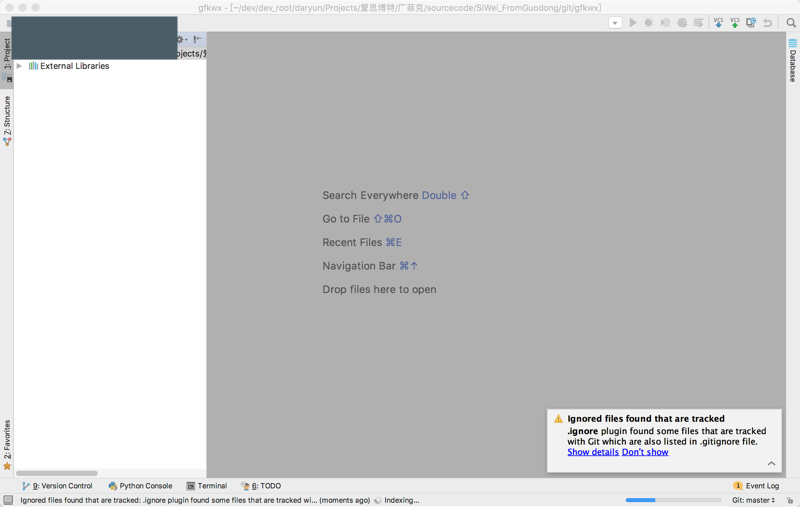The height and width of the screenshot is (507, 800).
Task: Click the Indexing process spinner icon
Action: click(378, 500)
